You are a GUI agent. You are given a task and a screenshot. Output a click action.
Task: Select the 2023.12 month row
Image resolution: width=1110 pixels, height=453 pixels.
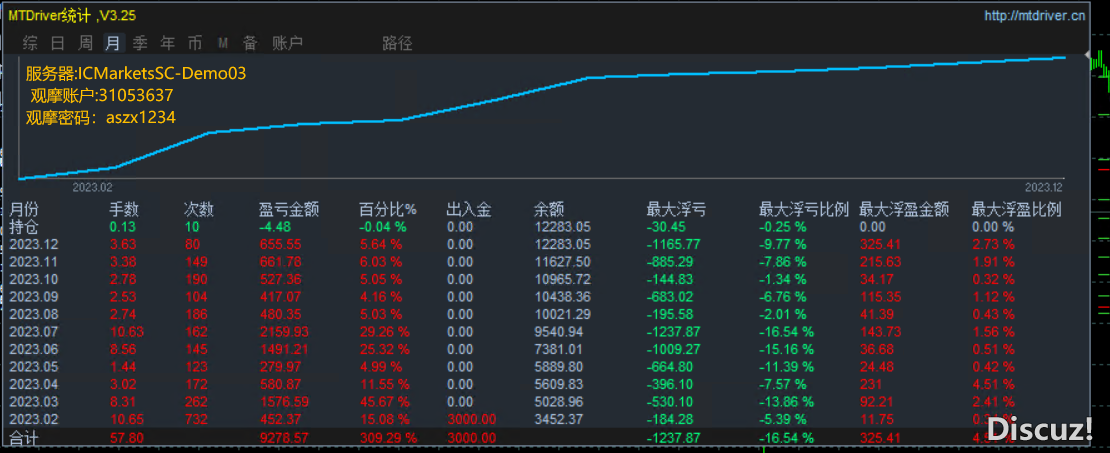34,244
